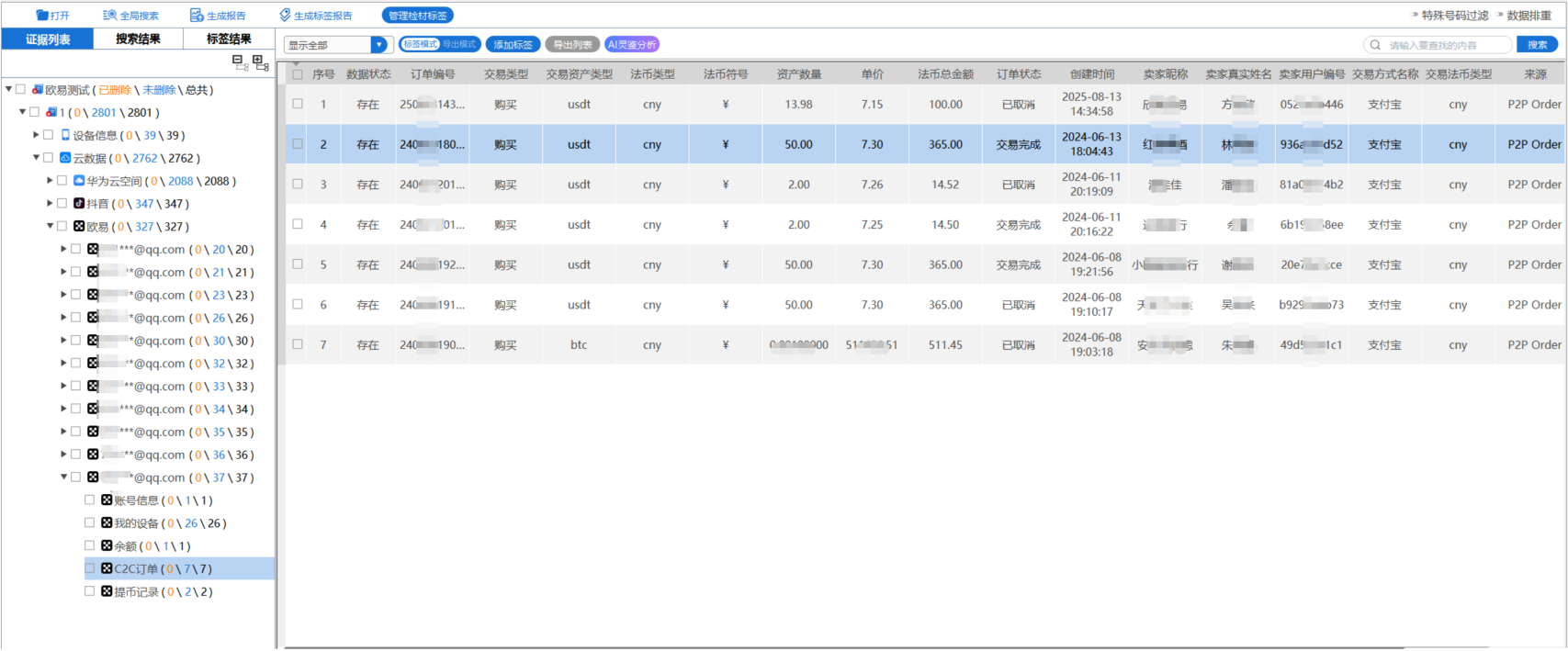Switch to the 标签结果 tab

pos(228,39)
